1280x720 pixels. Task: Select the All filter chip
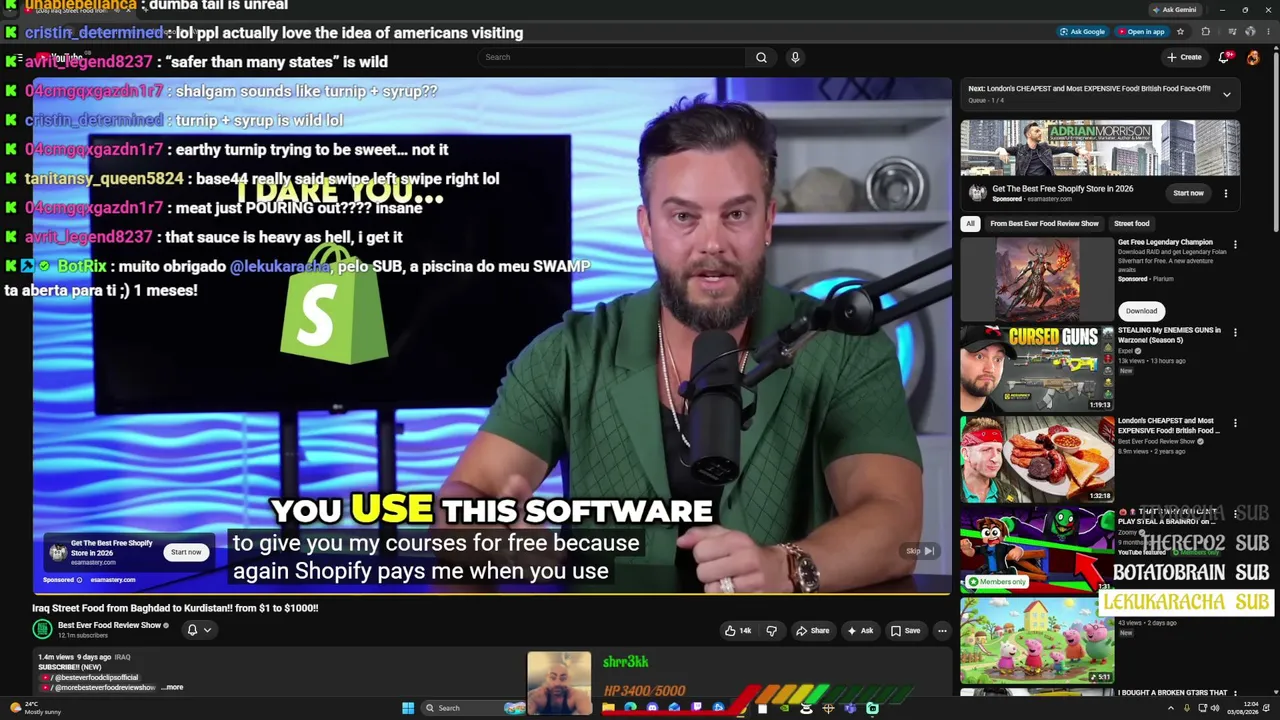[x=970, y=224]
